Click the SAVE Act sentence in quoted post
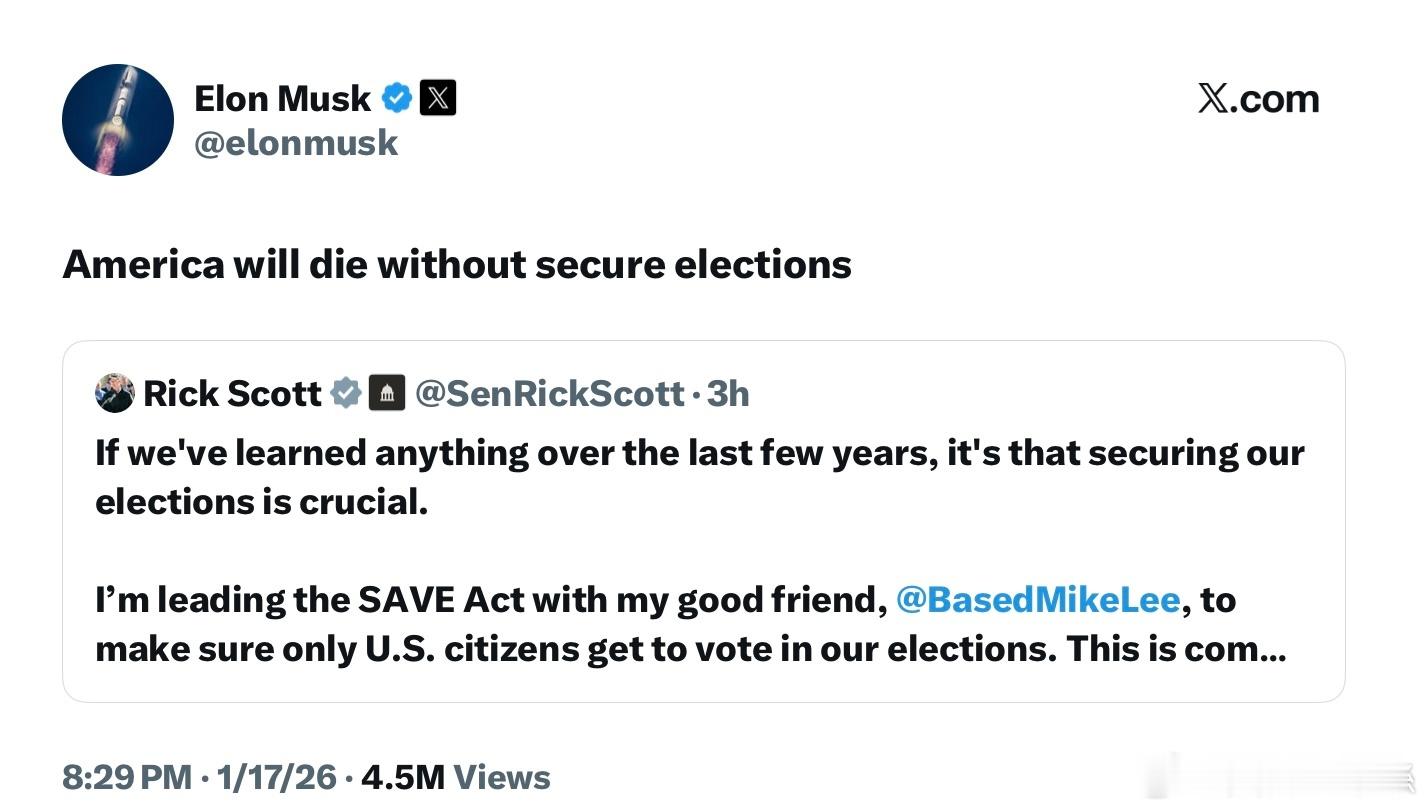Viewport: 1428px width, 812px height. tap(490, 600)
